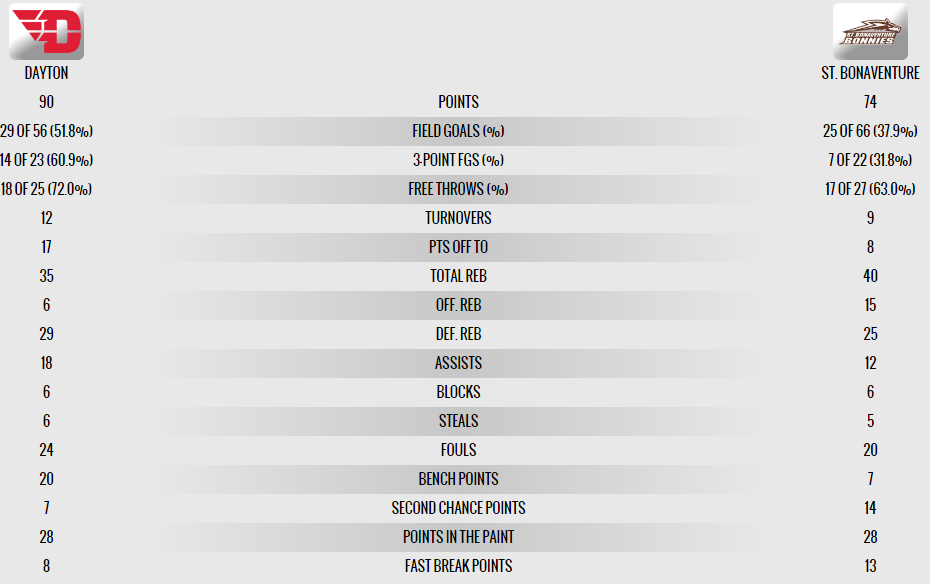
Task: Click St. Bonaventure's 17 OF 27 free throws
Action: click(x=870, y=189)
